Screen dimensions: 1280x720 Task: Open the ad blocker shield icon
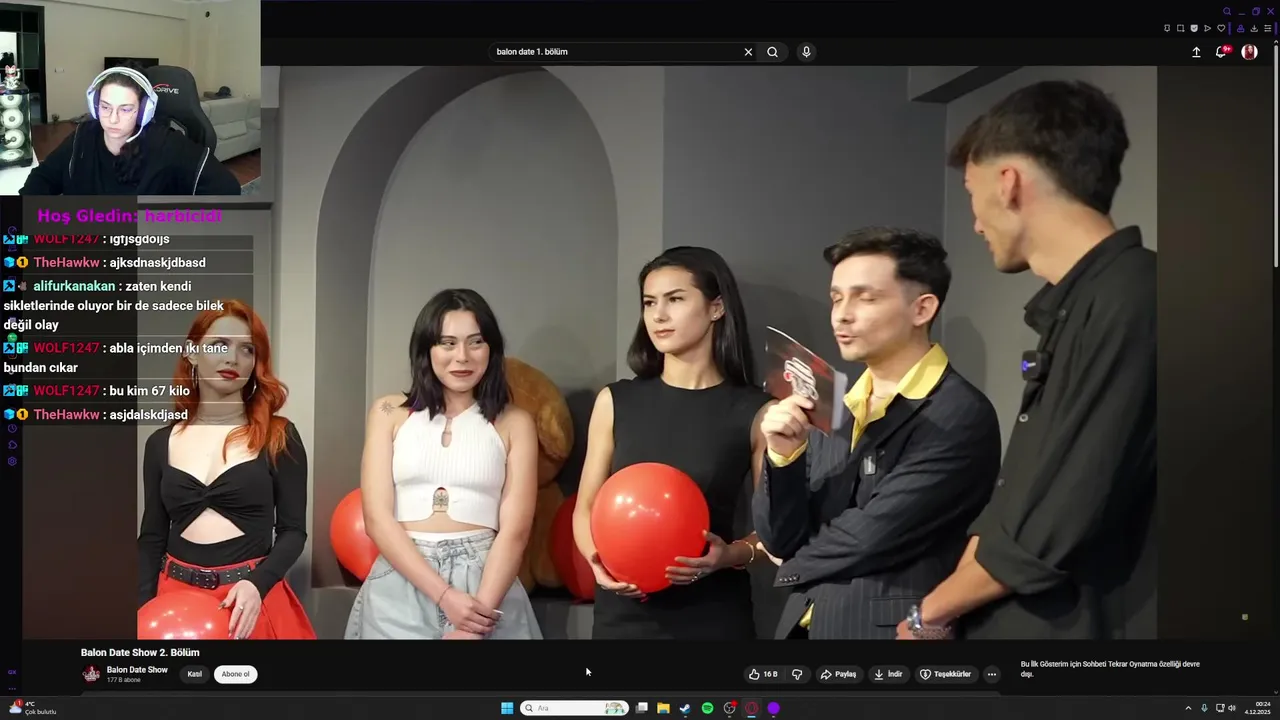coord(1194,28)
